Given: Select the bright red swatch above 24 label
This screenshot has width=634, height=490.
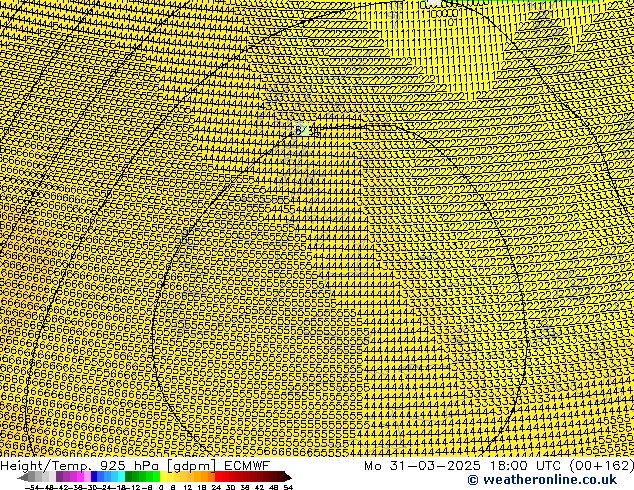Looking at the screenshot, I should click(x=218, y=477).
